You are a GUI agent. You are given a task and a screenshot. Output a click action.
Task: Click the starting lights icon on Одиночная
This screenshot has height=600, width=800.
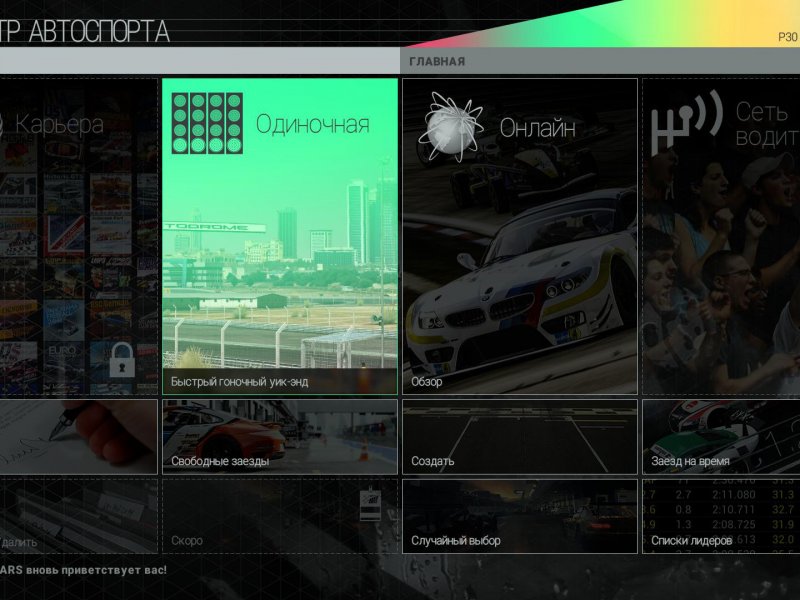point(207,123)
